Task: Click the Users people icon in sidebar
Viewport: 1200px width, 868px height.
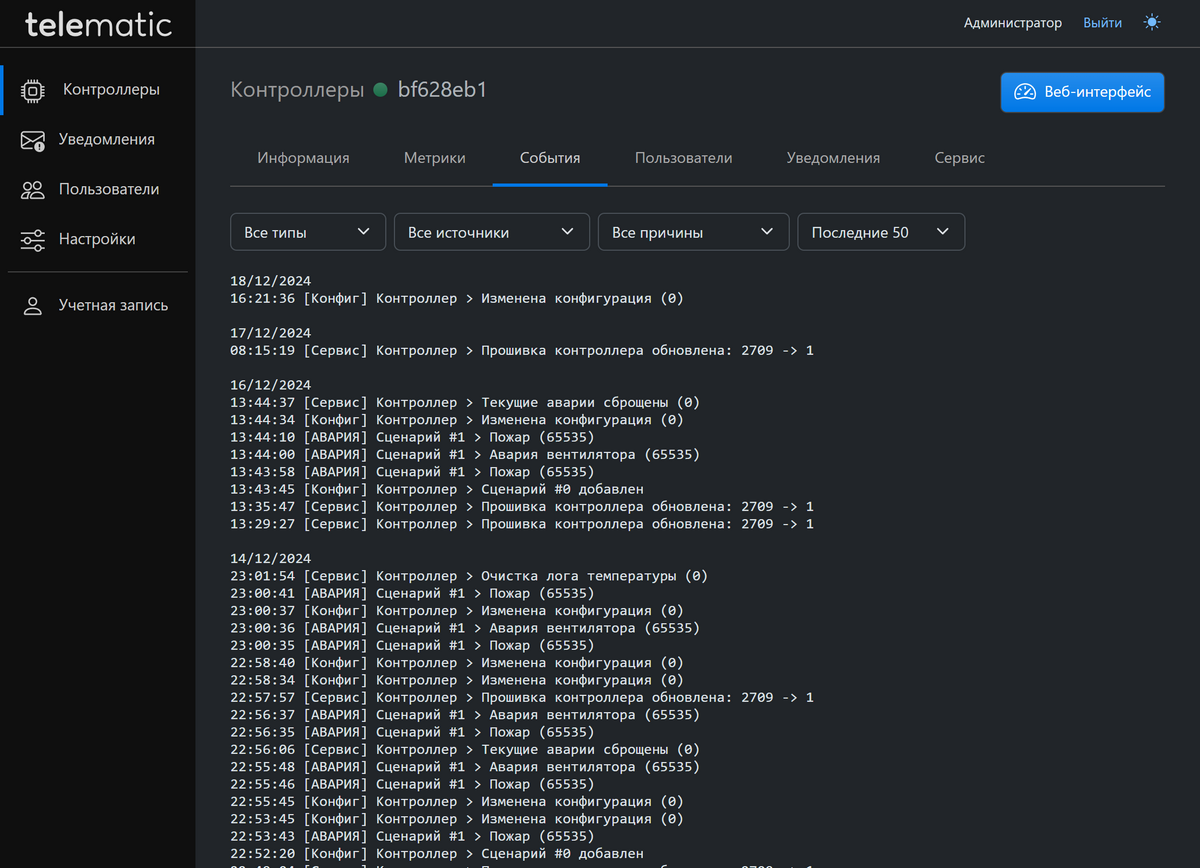Action: 33,190
